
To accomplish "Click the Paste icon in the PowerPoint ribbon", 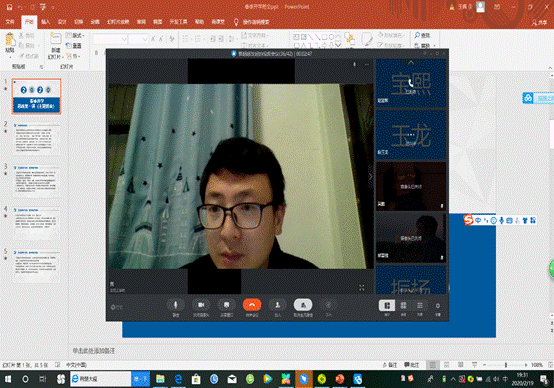I will (x=10, y=40).
